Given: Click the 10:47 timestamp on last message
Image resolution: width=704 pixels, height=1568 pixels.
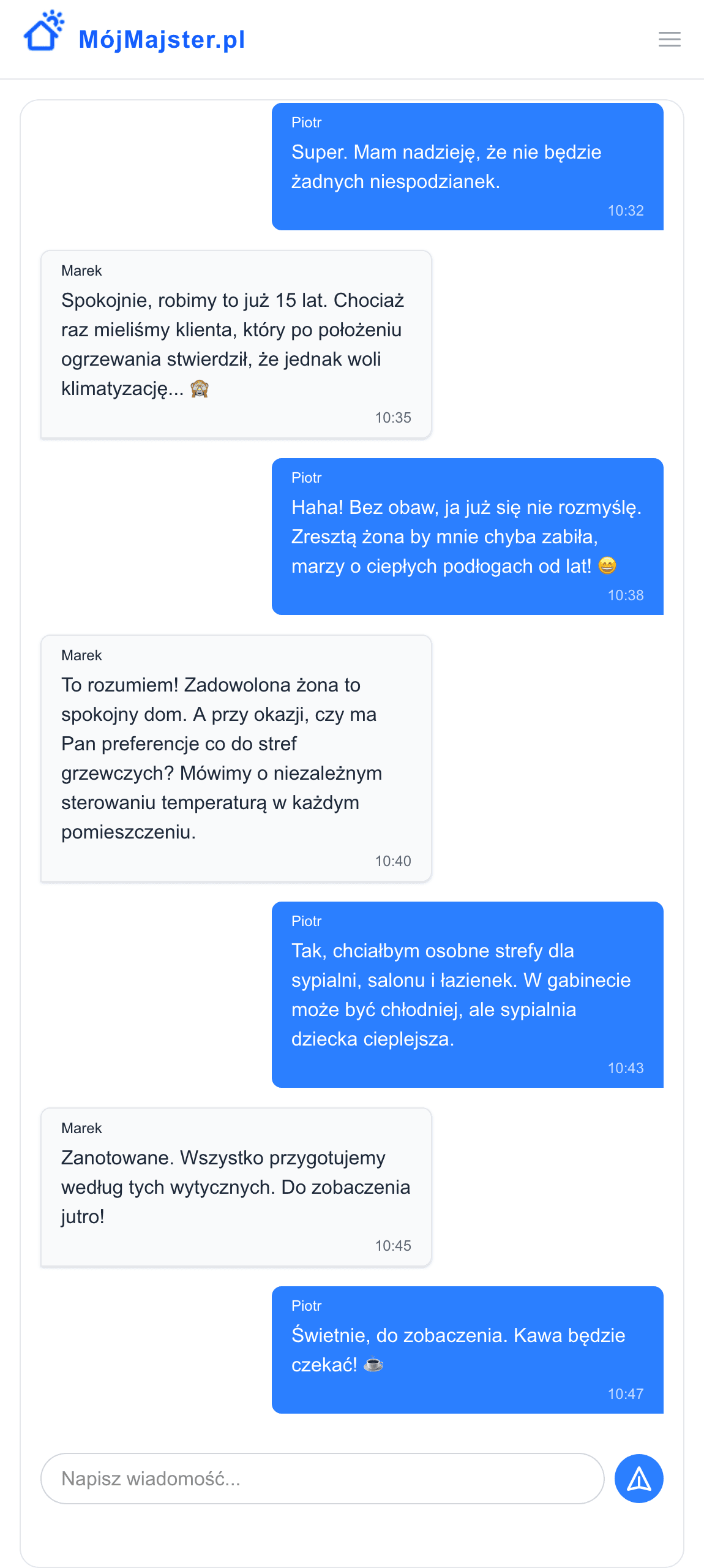Looking at the screenshot, I should click(x=625, y=1394).
